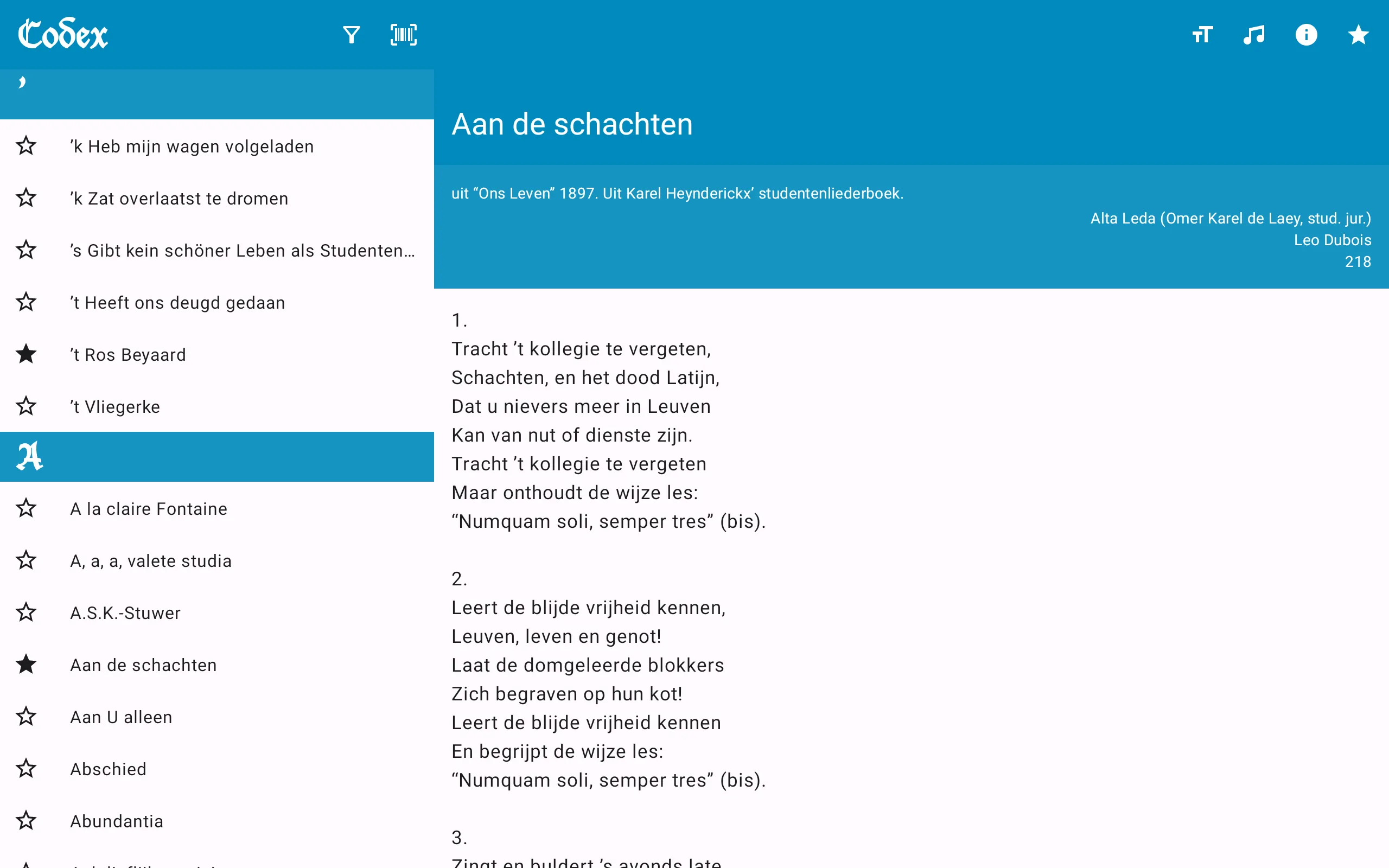Select 't Ros Beyaard in the list
The width and height of the screenshot is (1389, 868).
(128, 355)
